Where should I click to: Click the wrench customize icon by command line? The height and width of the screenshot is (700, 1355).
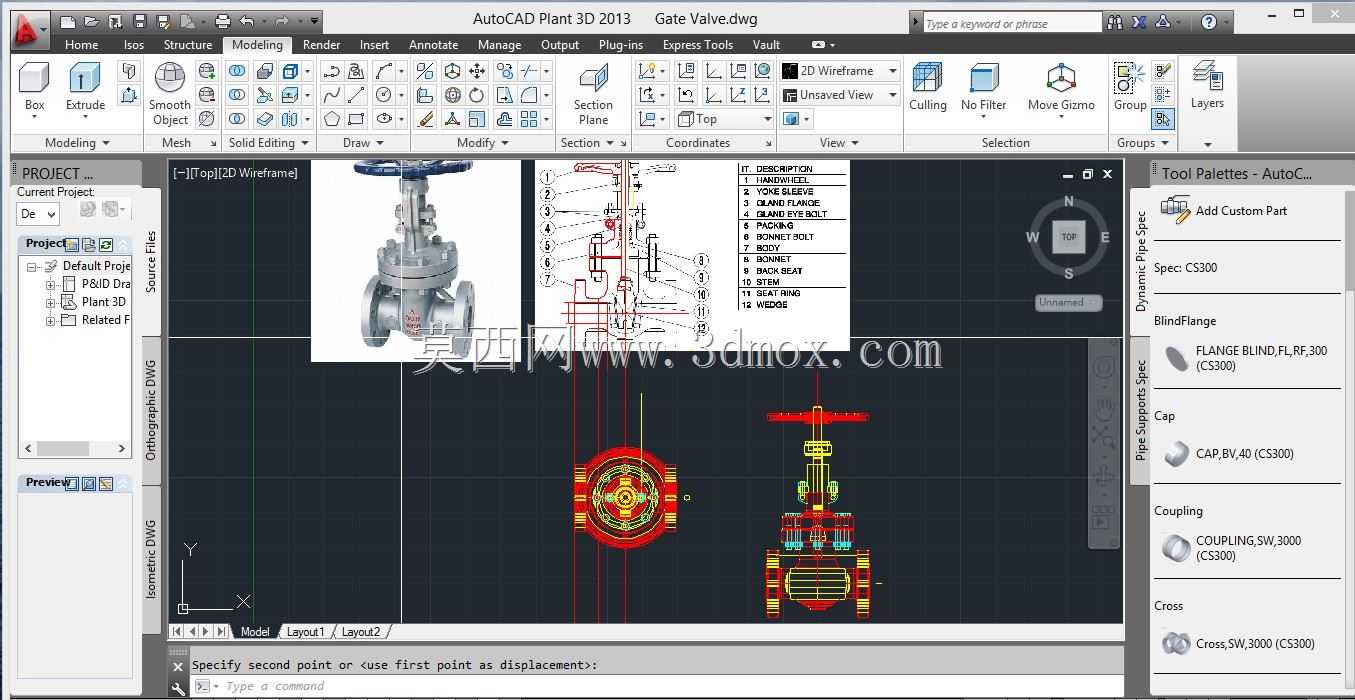[x=178, y=688]
